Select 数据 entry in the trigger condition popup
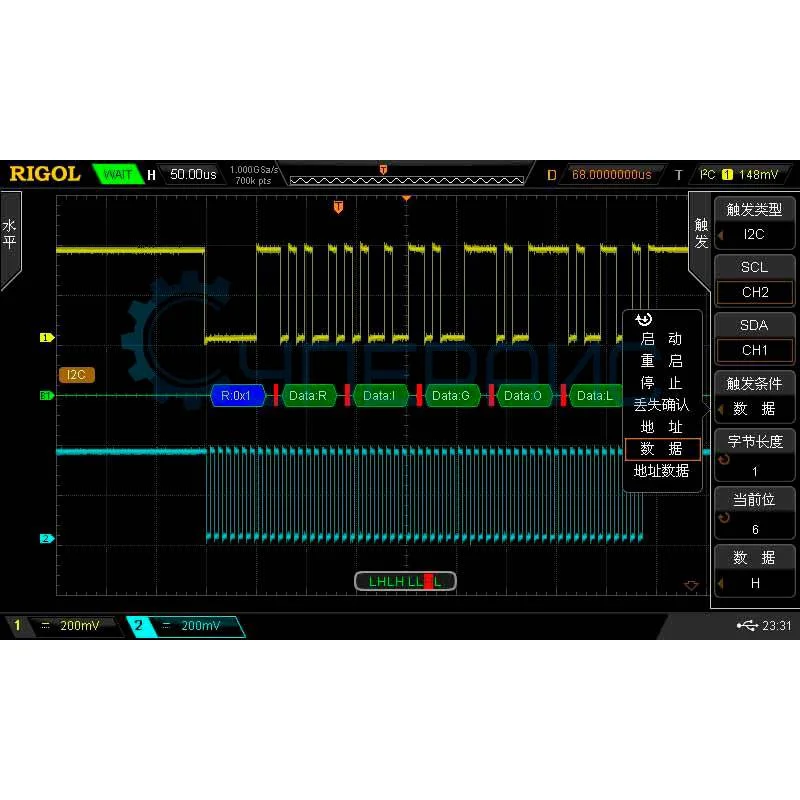 point(661,448)
